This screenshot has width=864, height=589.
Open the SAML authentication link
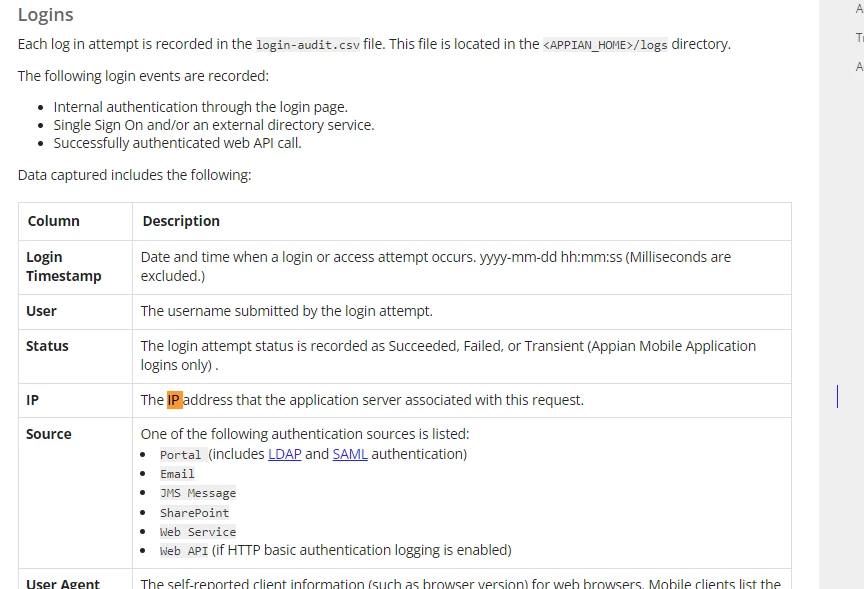[x=350, y=454]
